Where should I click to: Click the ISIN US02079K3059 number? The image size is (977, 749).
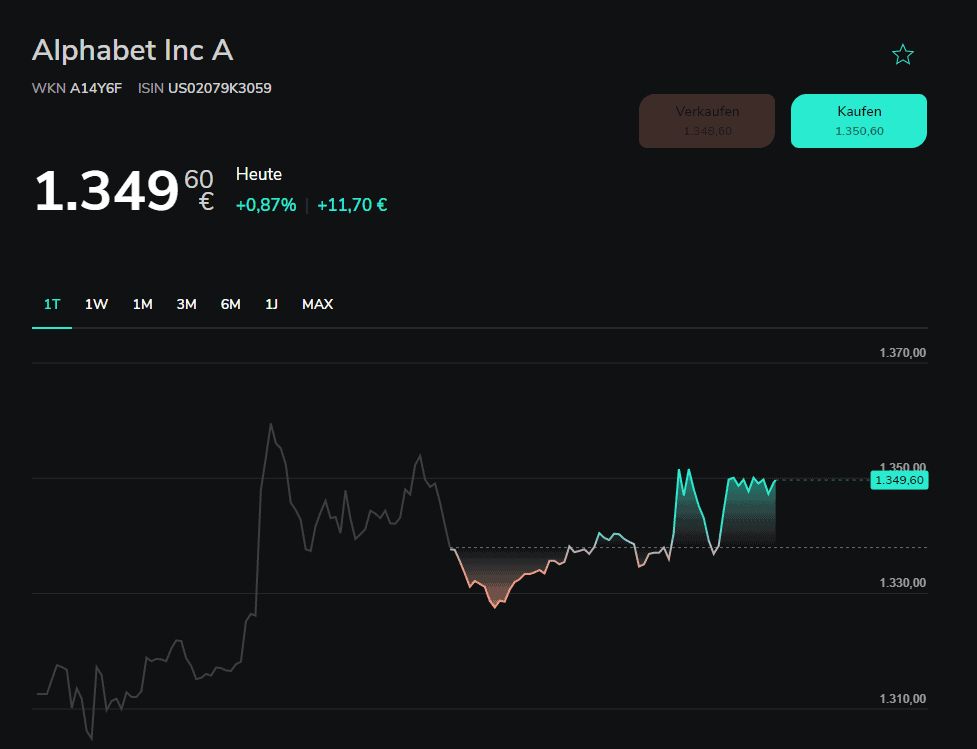[x=219, y=88]
